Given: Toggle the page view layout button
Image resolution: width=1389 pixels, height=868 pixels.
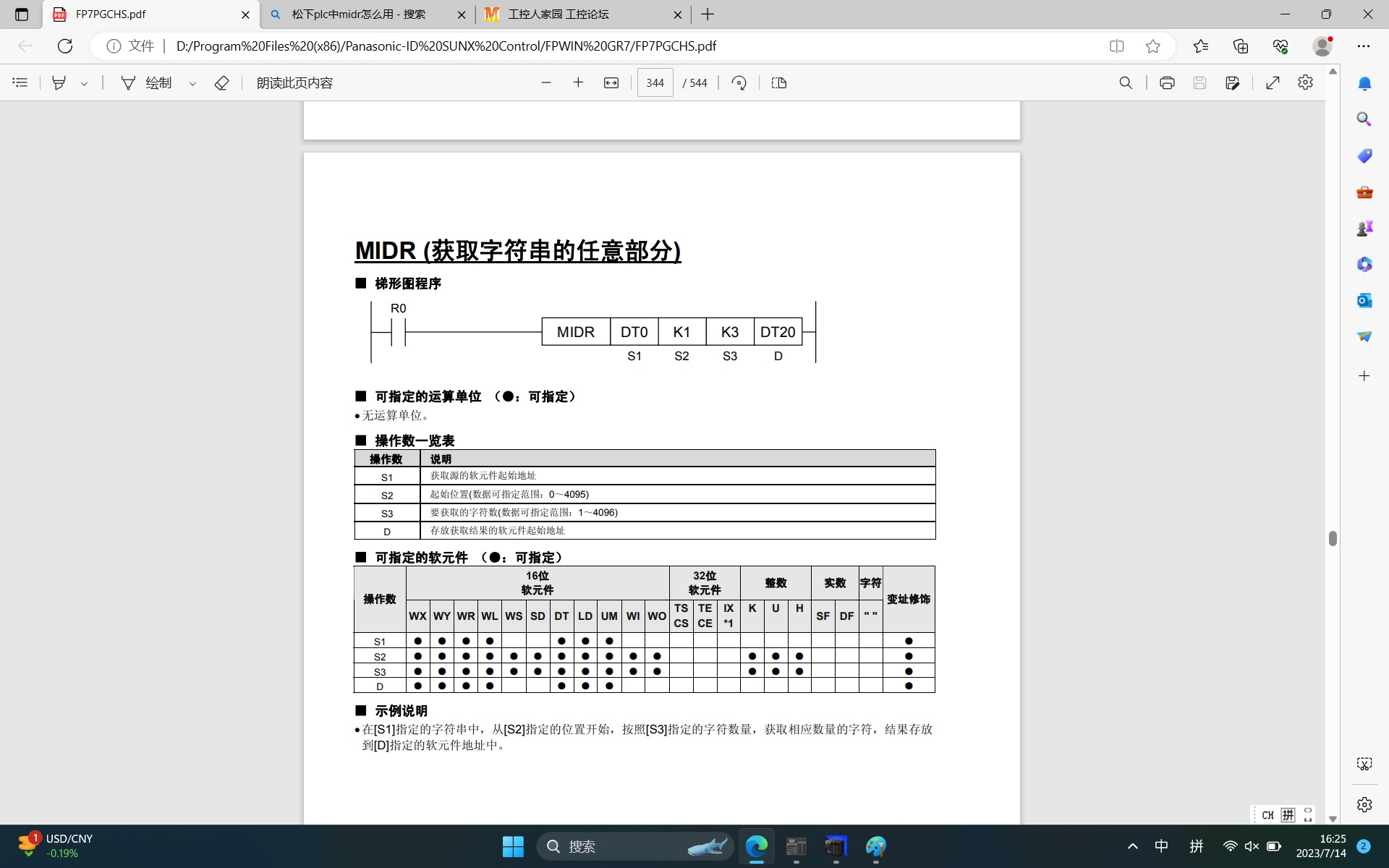Looking at the screenshot, I should [x=779, y=82].
